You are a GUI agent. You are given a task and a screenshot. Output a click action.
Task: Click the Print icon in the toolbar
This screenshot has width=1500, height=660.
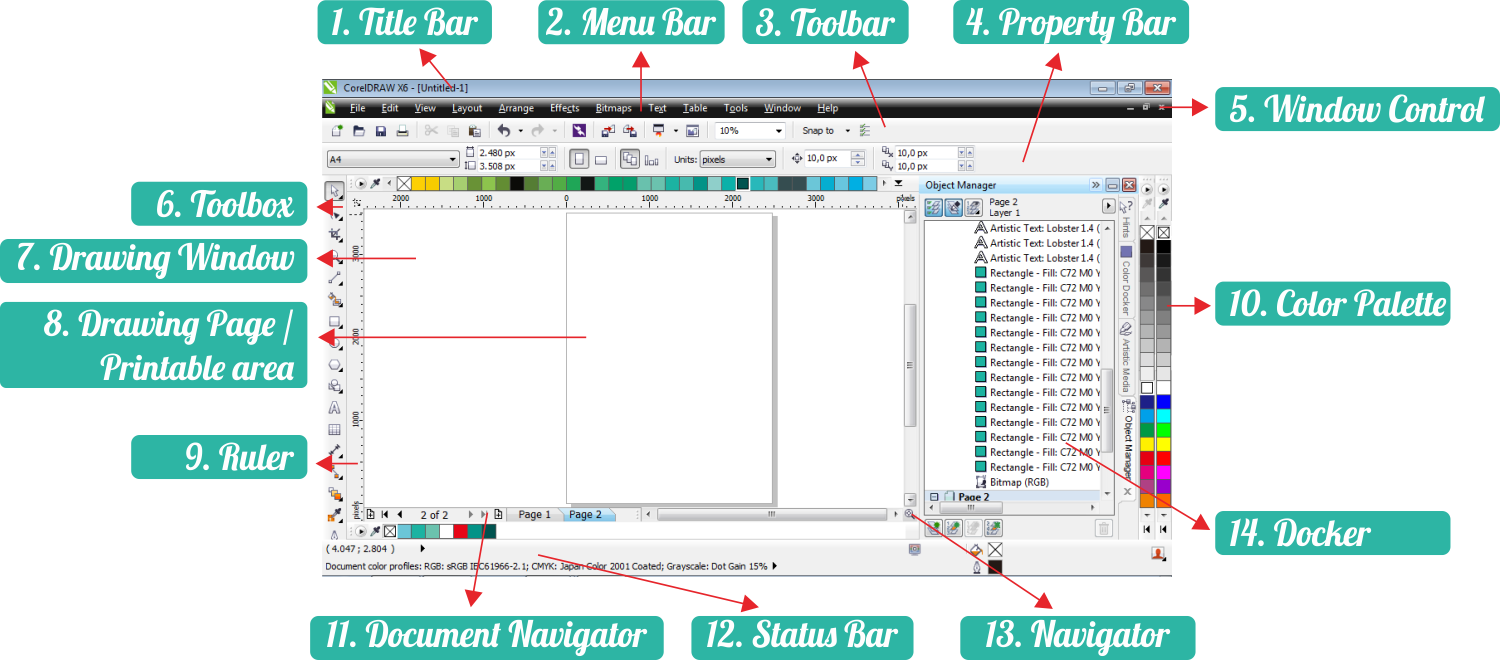click(402, 131)
